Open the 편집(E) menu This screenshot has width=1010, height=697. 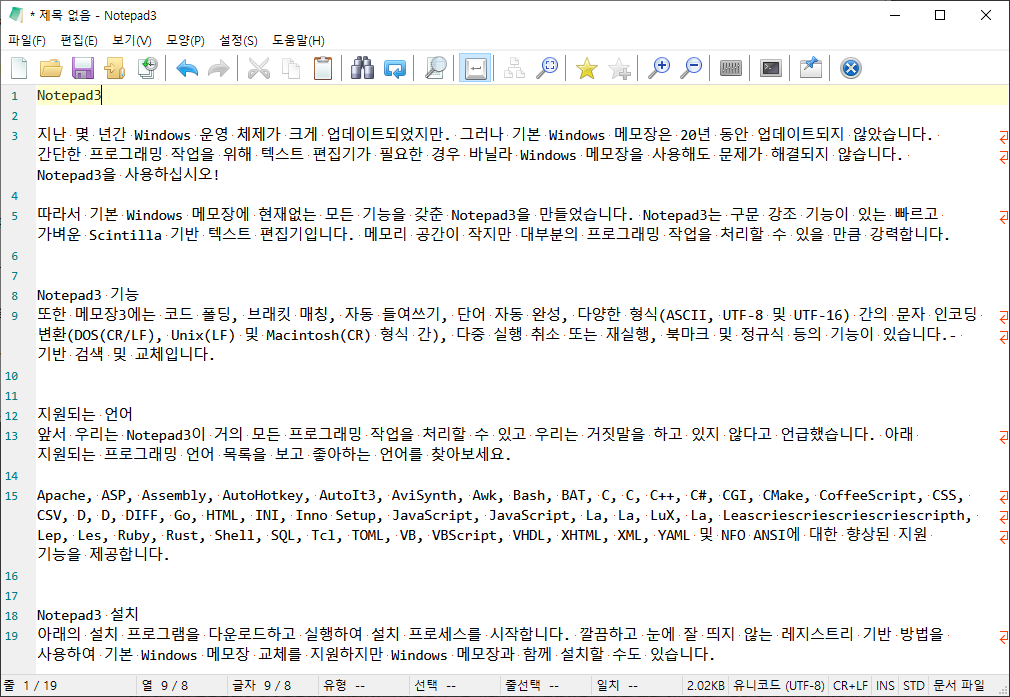pos(79,41)
